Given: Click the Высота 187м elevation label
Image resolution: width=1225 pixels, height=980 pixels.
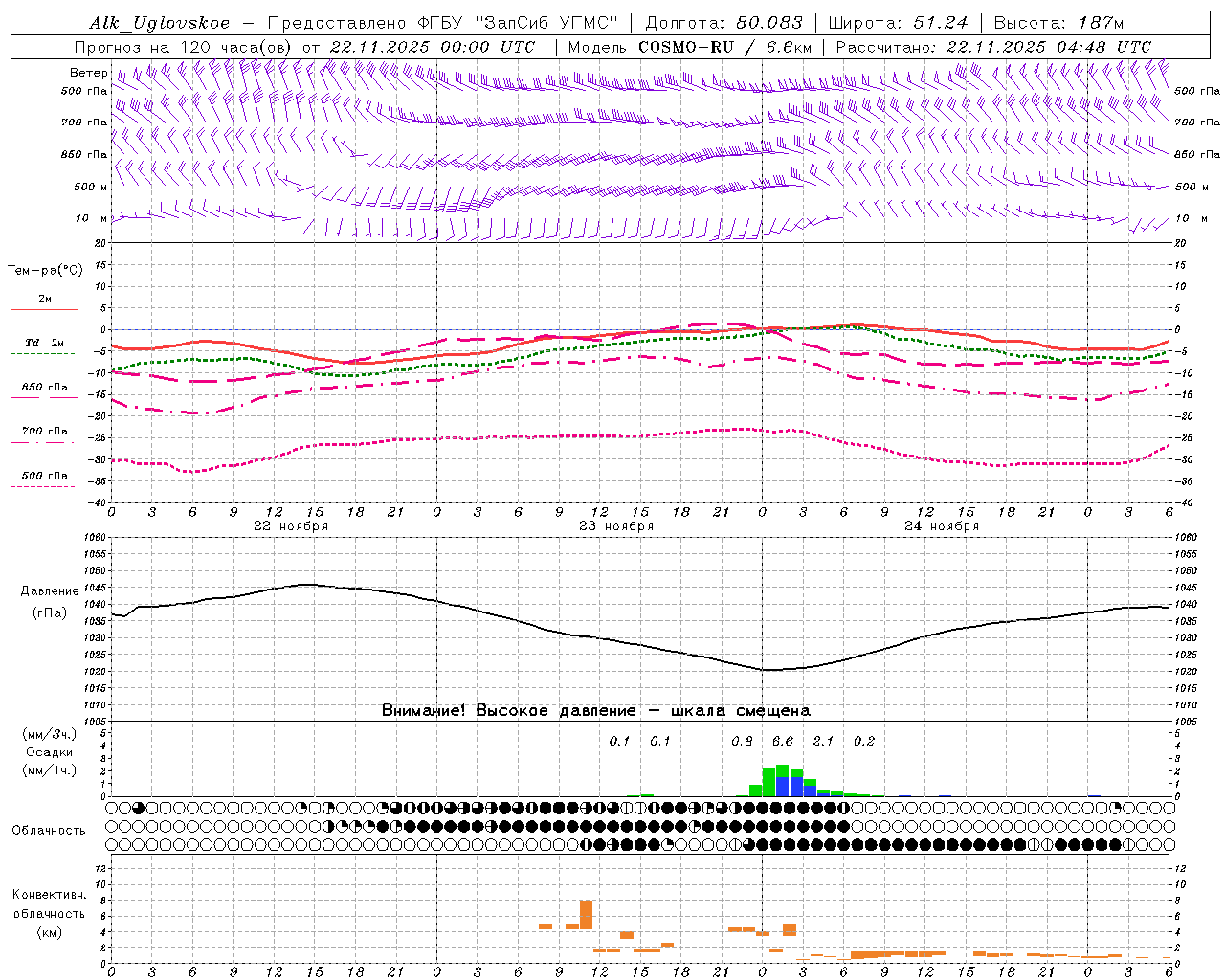Looking at the screenshot, I should tap(1058, 23).
